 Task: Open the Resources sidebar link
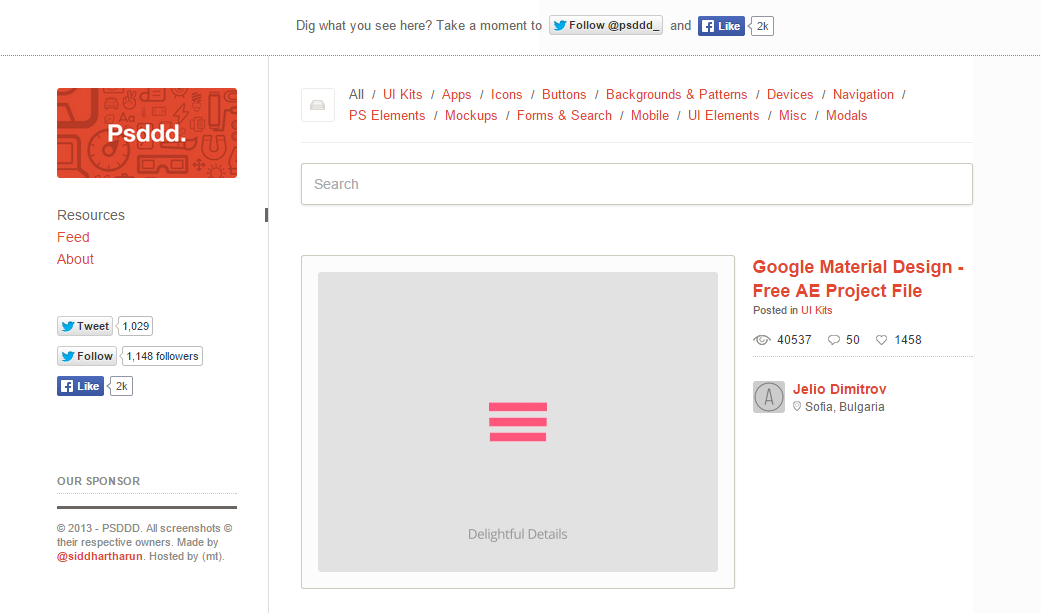pos(91,215)
